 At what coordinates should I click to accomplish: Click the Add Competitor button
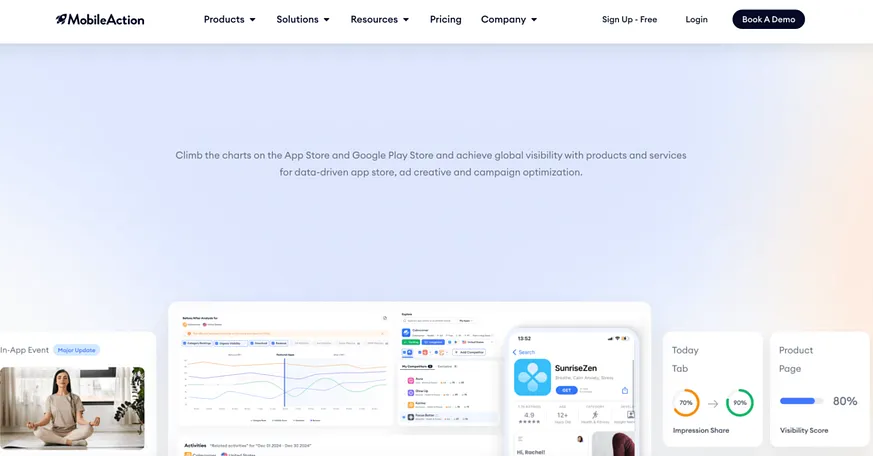(x=469, y=352)
